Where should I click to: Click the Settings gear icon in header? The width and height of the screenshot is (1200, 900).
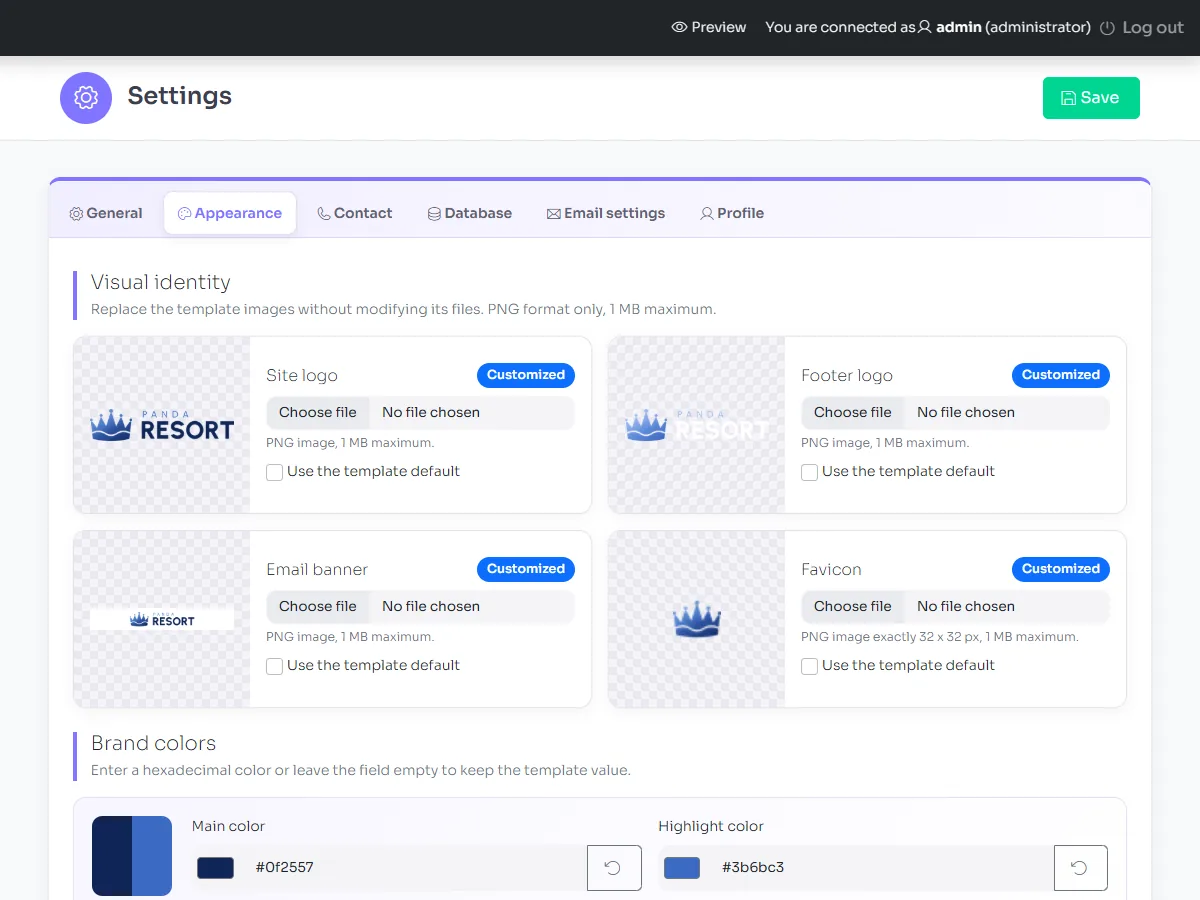click(x=86, y=98)
